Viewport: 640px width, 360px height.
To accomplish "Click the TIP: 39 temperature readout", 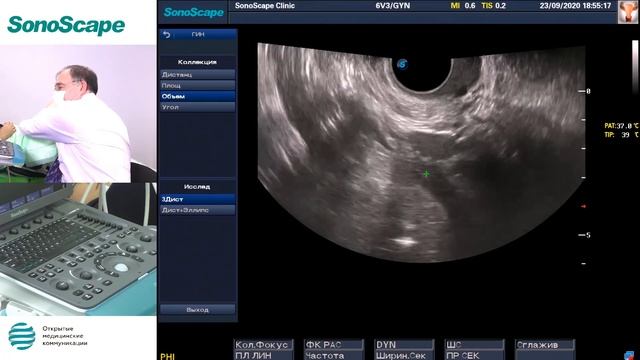I will coord(621,135).
